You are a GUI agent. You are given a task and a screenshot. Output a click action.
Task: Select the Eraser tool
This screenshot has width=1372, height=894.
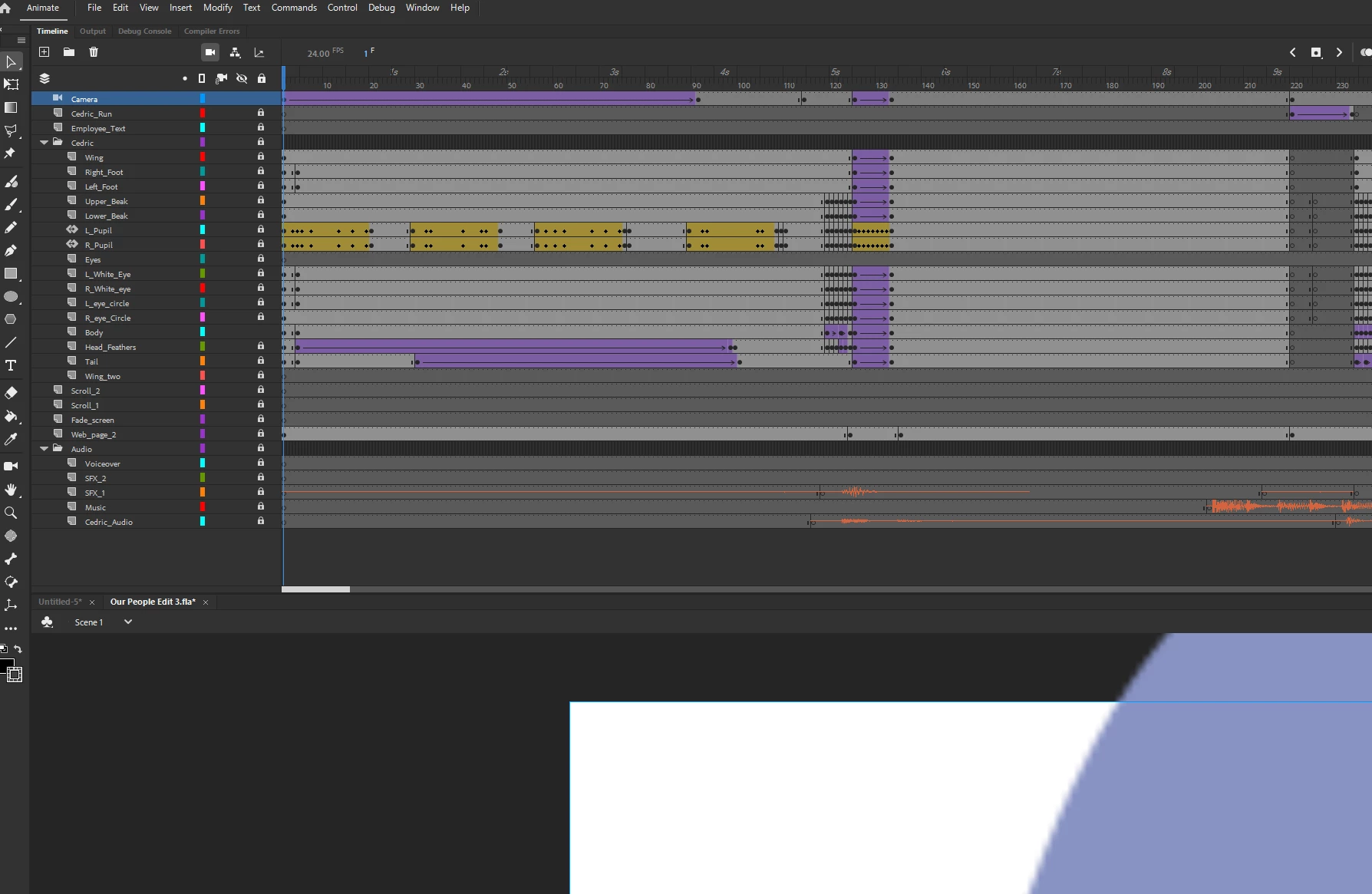point(11,393)
